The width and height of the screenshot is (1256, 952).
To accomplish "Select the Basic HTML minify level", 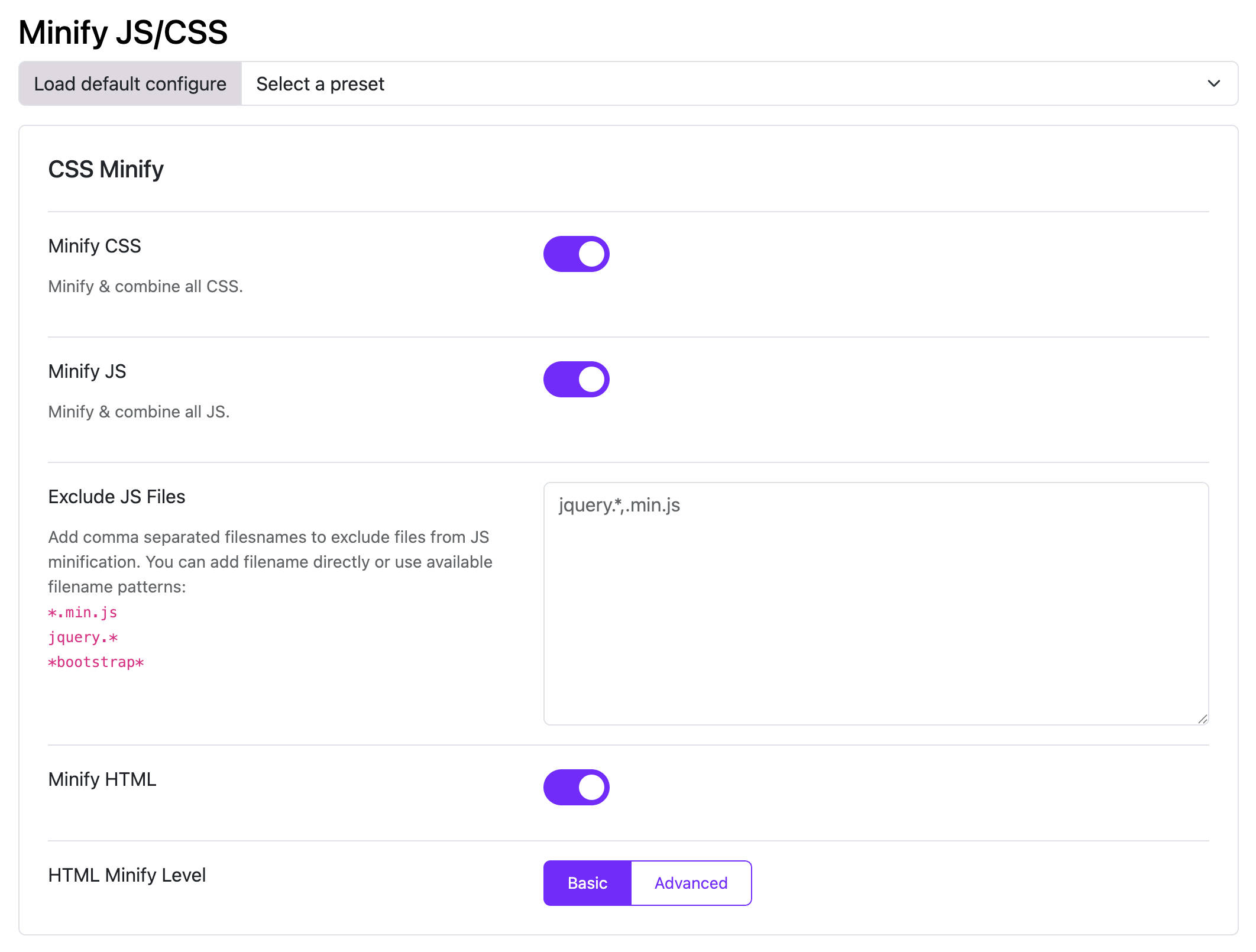I will coord(587,883).
